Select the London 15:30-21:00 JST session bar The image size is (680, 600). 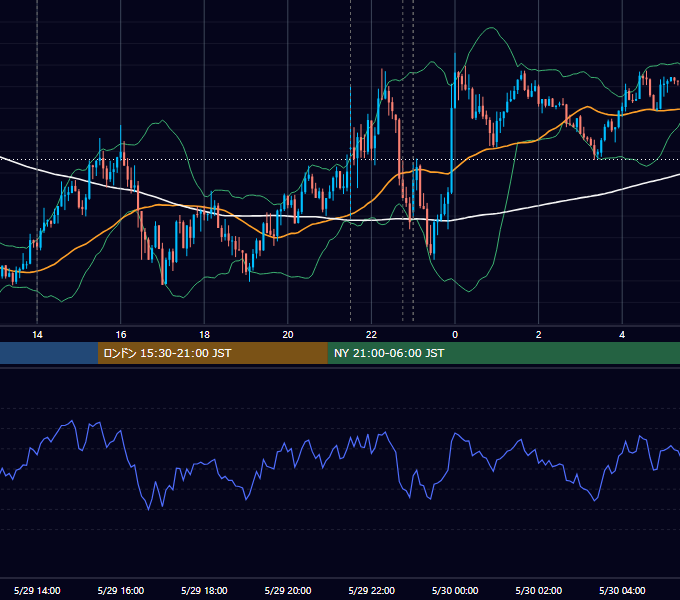tap(212, 353)
